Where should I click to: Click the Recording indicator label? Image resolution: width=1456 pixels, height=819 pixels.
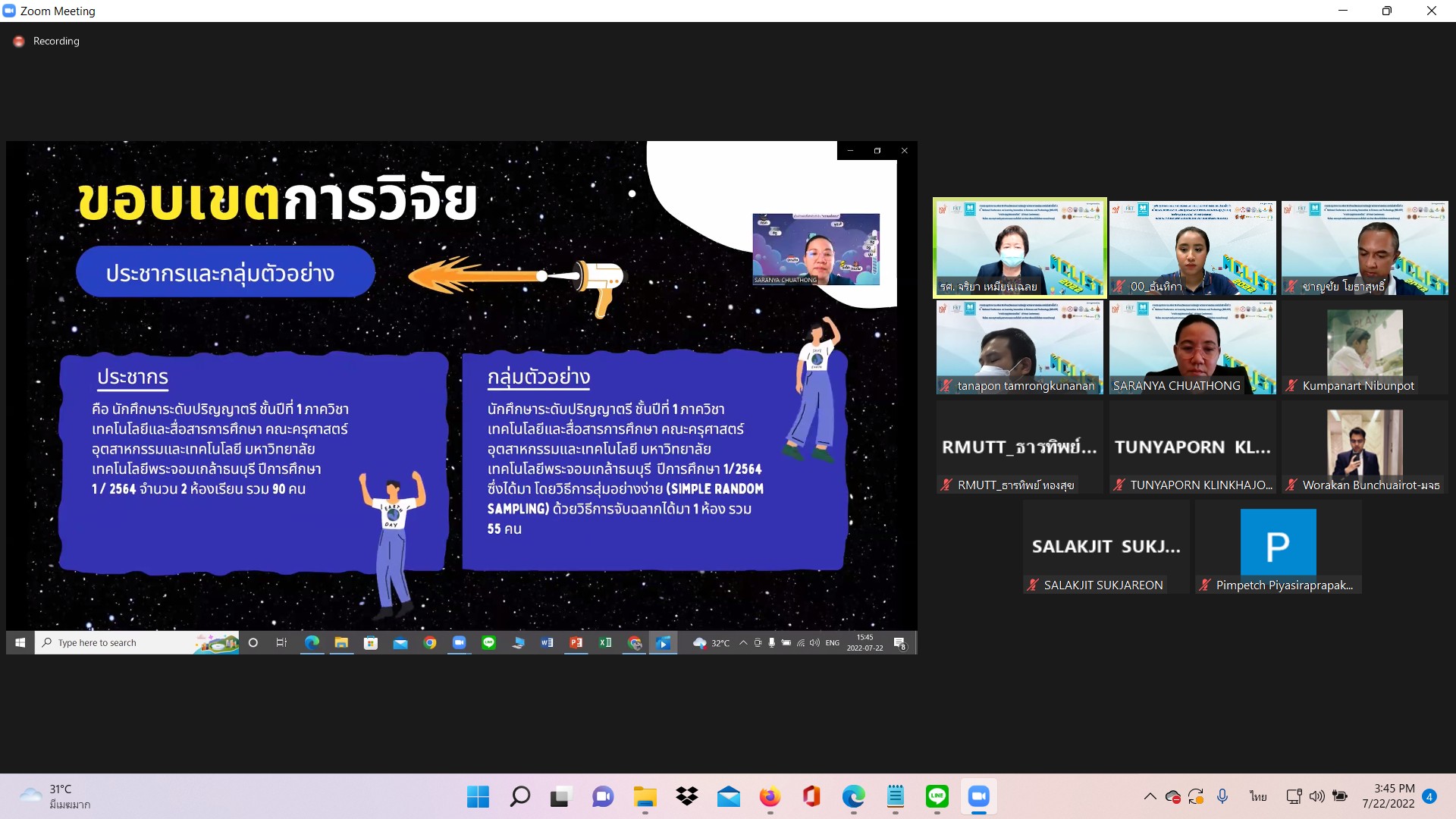55,41
